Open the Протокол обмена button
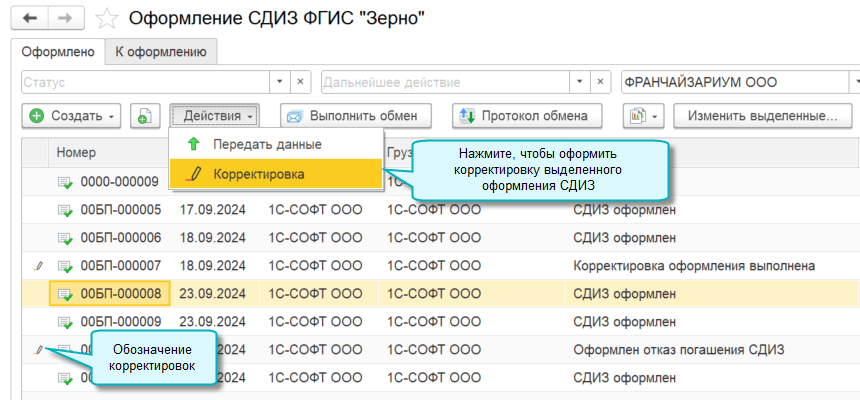The height and width of the screenshot is (400, 860). click(527, 116)
